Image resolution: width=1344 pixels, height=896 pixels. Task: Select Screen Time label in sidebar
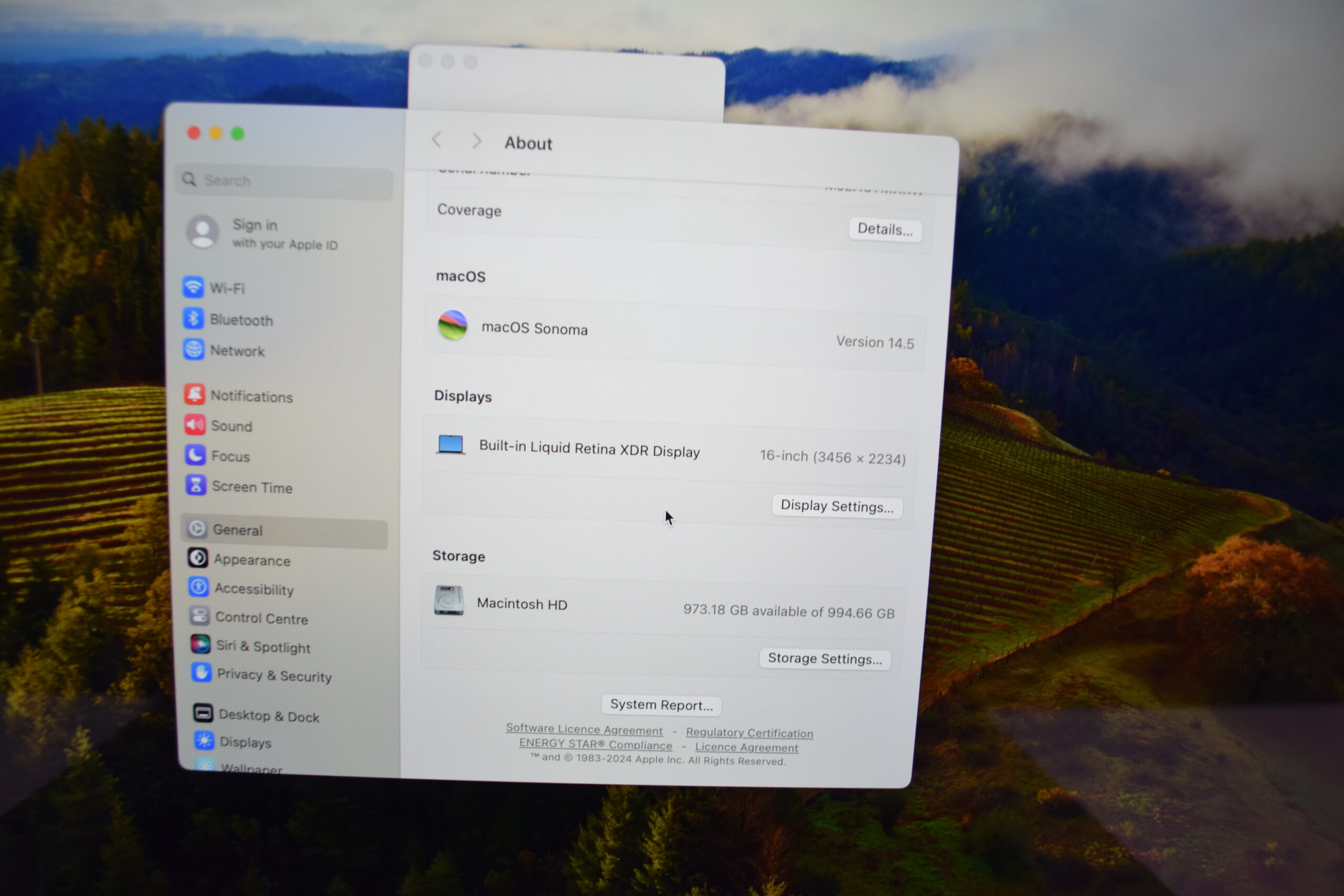pyautogui.click(x=252, y=488)
